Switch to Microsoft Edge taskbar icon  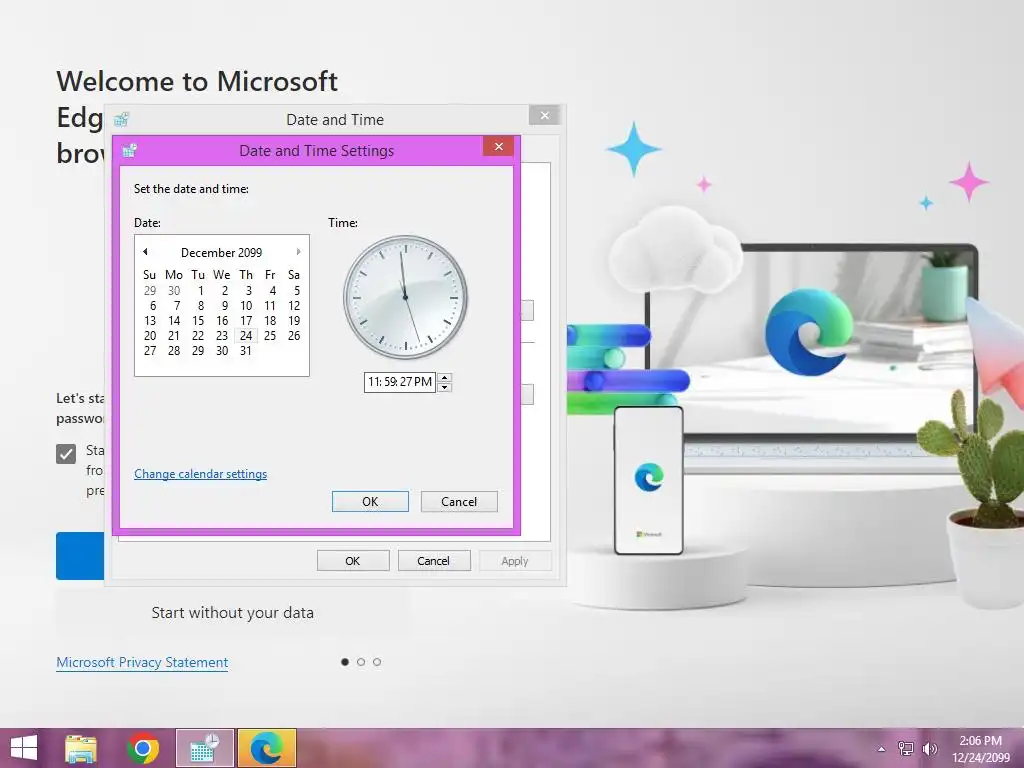[267, 748]
